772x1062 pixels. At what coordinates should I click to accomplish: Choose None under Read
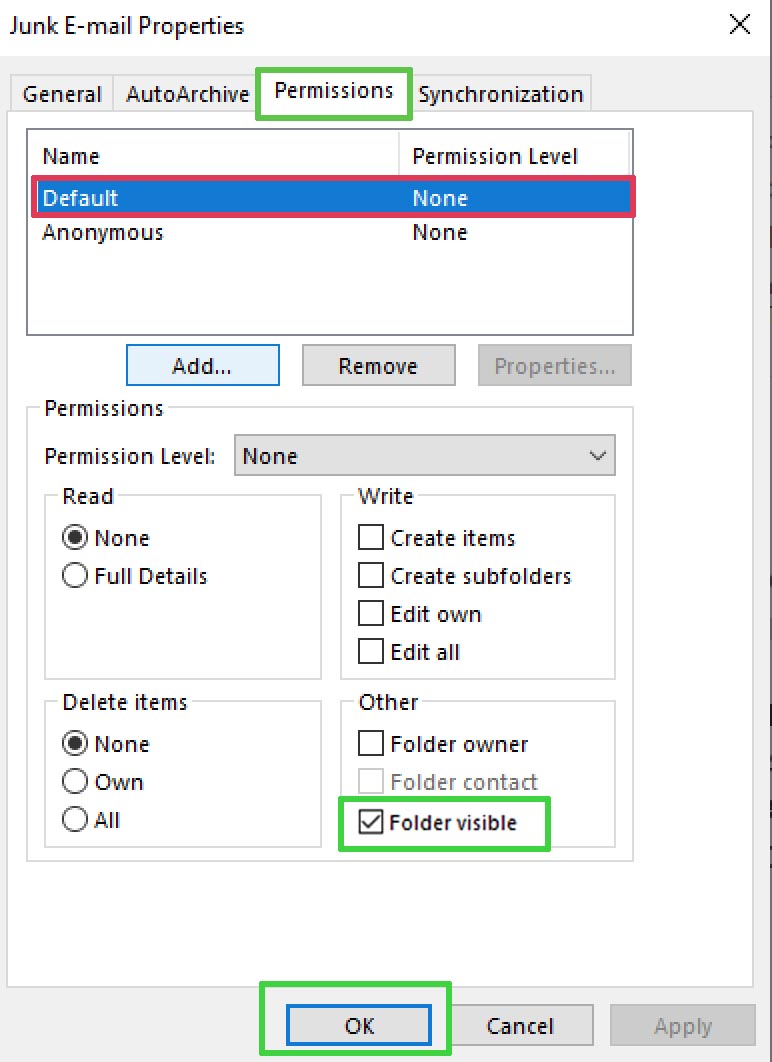click(75, 538)
